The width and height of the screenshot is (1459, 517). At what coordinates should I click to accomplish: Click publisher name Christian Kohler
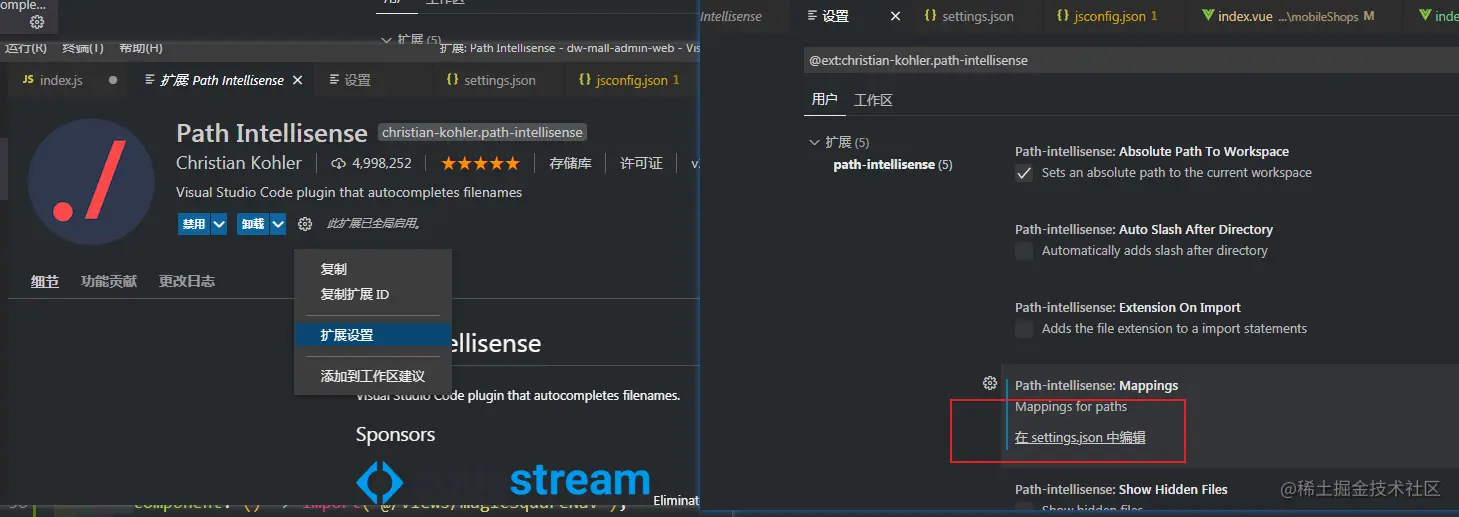tap(239, 163)
